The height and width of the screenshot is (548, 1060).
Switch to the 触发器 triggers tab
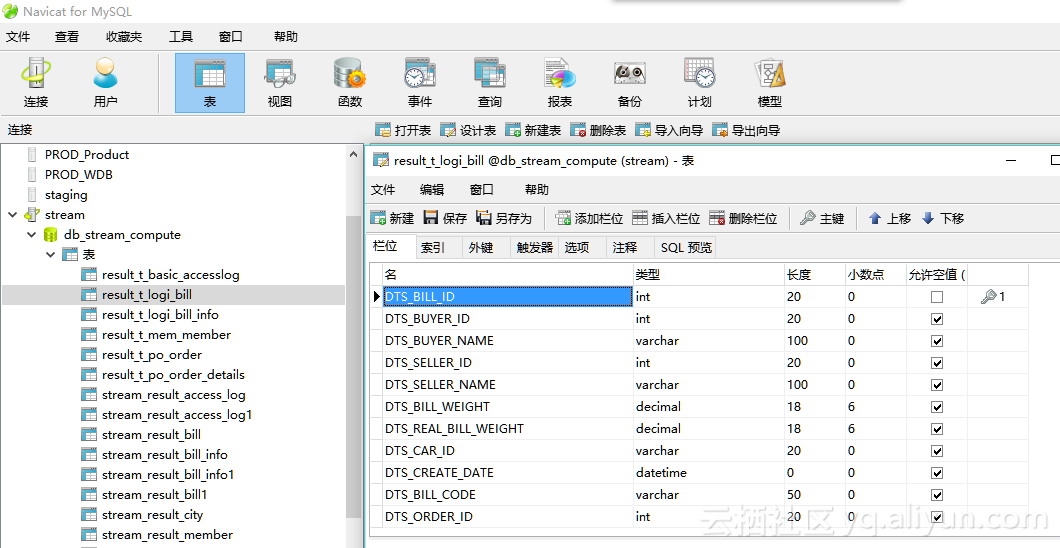(535, 248)
